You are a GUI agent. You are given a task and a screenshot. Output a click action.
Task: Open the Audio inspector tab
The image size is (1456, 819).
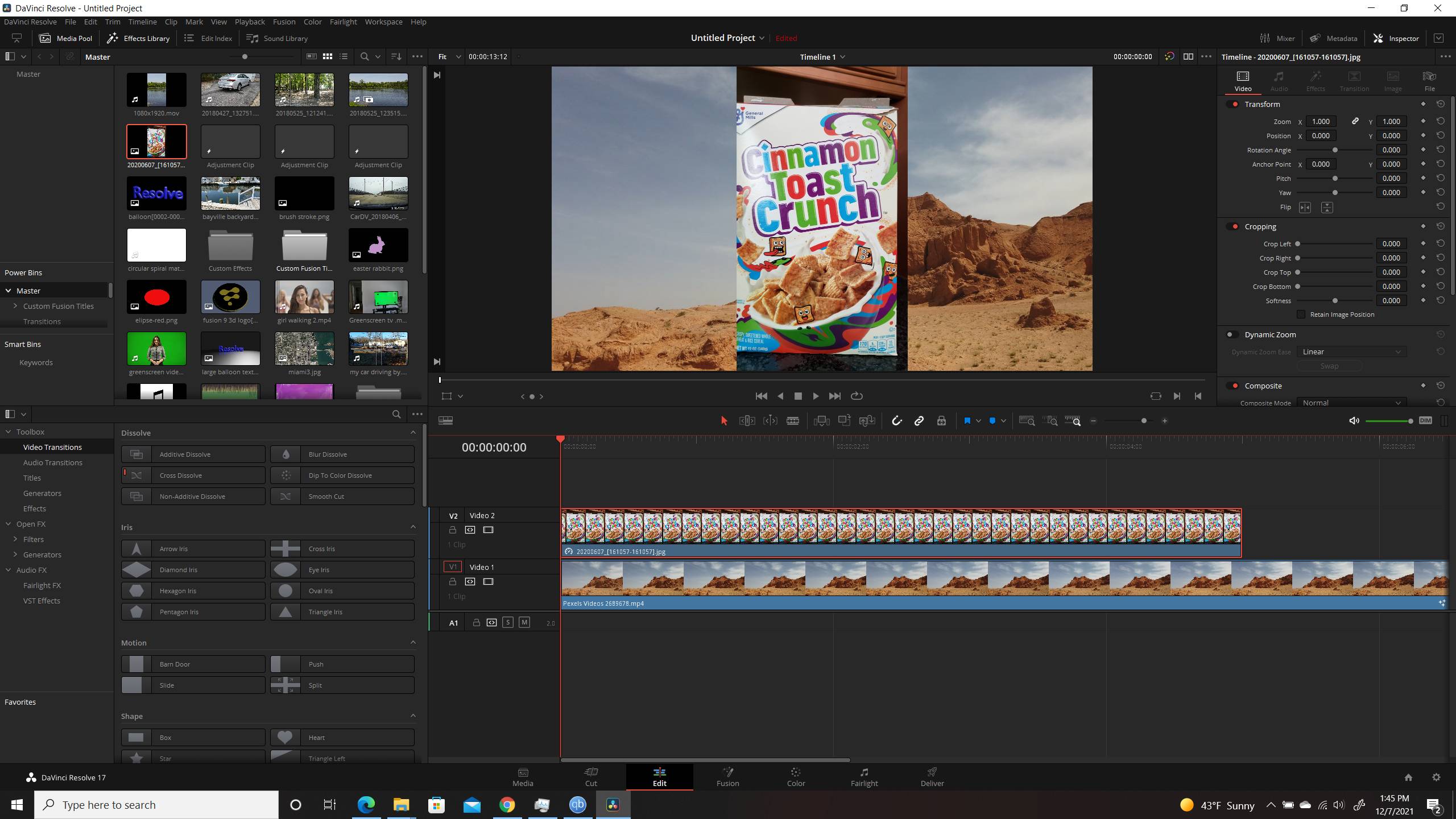(x=1279, y=81)
